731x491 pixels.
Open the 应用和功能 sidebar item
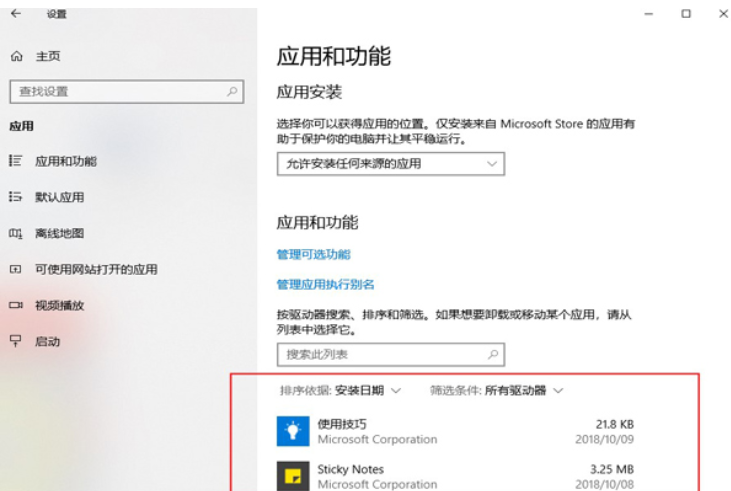(66, 161)
